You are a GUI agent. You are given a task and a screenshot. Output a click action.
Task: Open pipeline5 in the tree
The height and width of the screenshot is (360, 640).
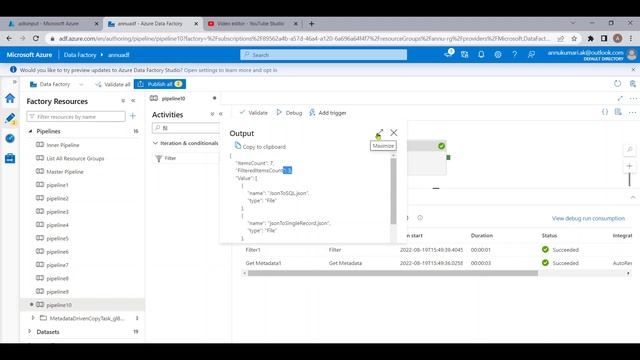click(x=57, y=238)
